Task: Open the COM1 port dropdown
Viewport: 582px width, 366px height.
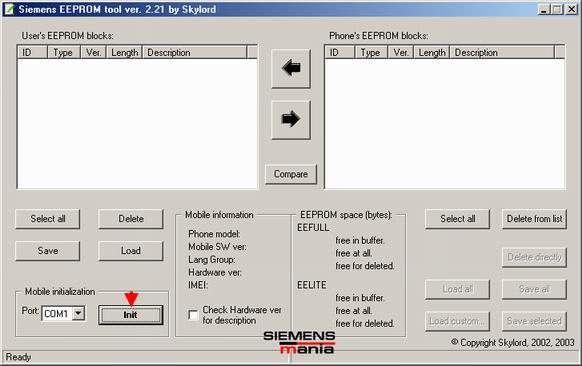Action: [x=78, y=313]
